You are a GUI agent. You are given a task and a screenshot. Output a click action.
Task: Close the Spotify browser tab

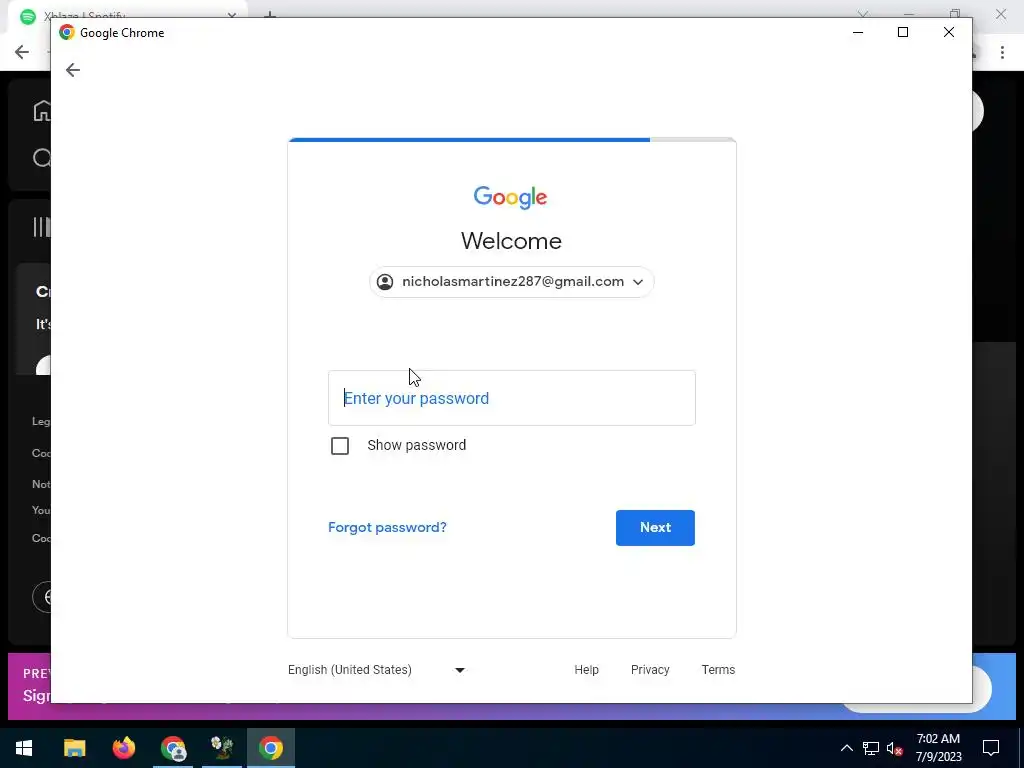click(232, 14)
